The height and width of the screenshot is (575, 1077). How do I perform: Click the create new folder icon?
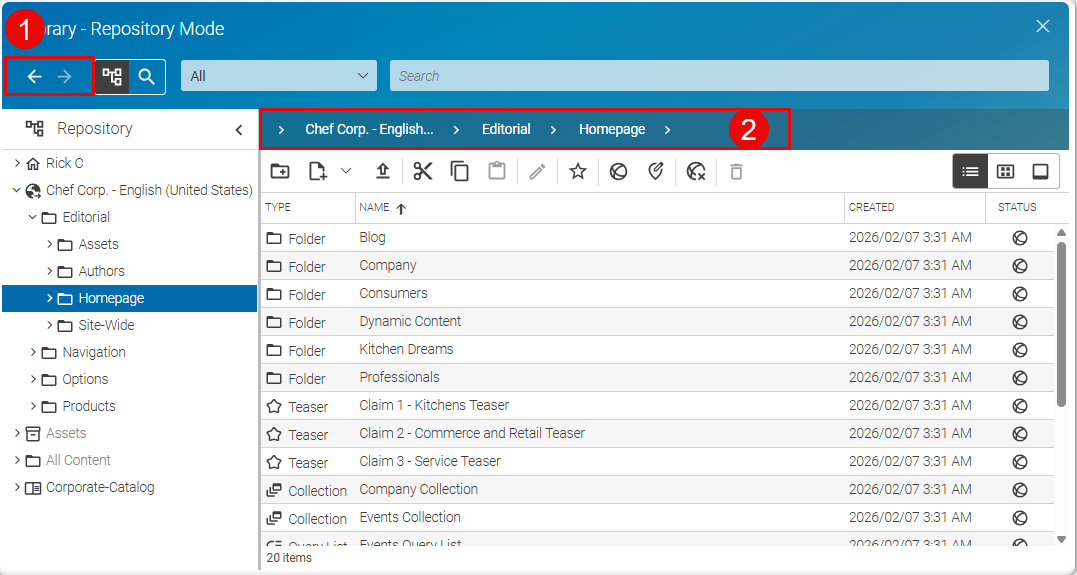point(280,172)
